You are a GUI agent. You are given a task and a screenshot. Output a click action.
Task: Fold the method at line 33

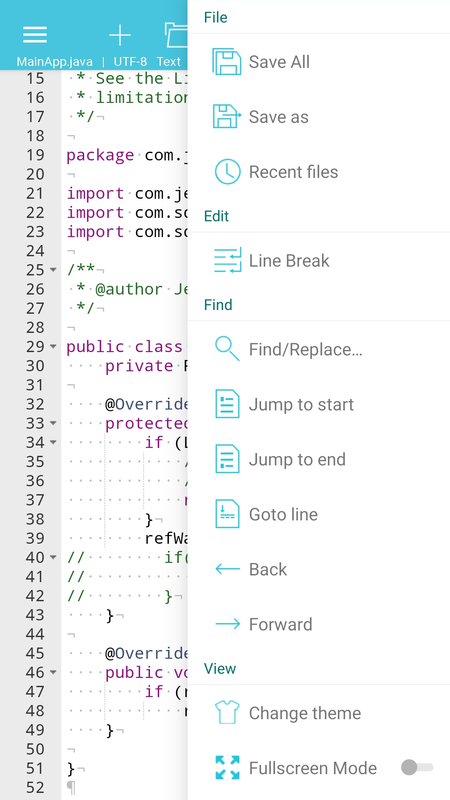pos(53,423)
